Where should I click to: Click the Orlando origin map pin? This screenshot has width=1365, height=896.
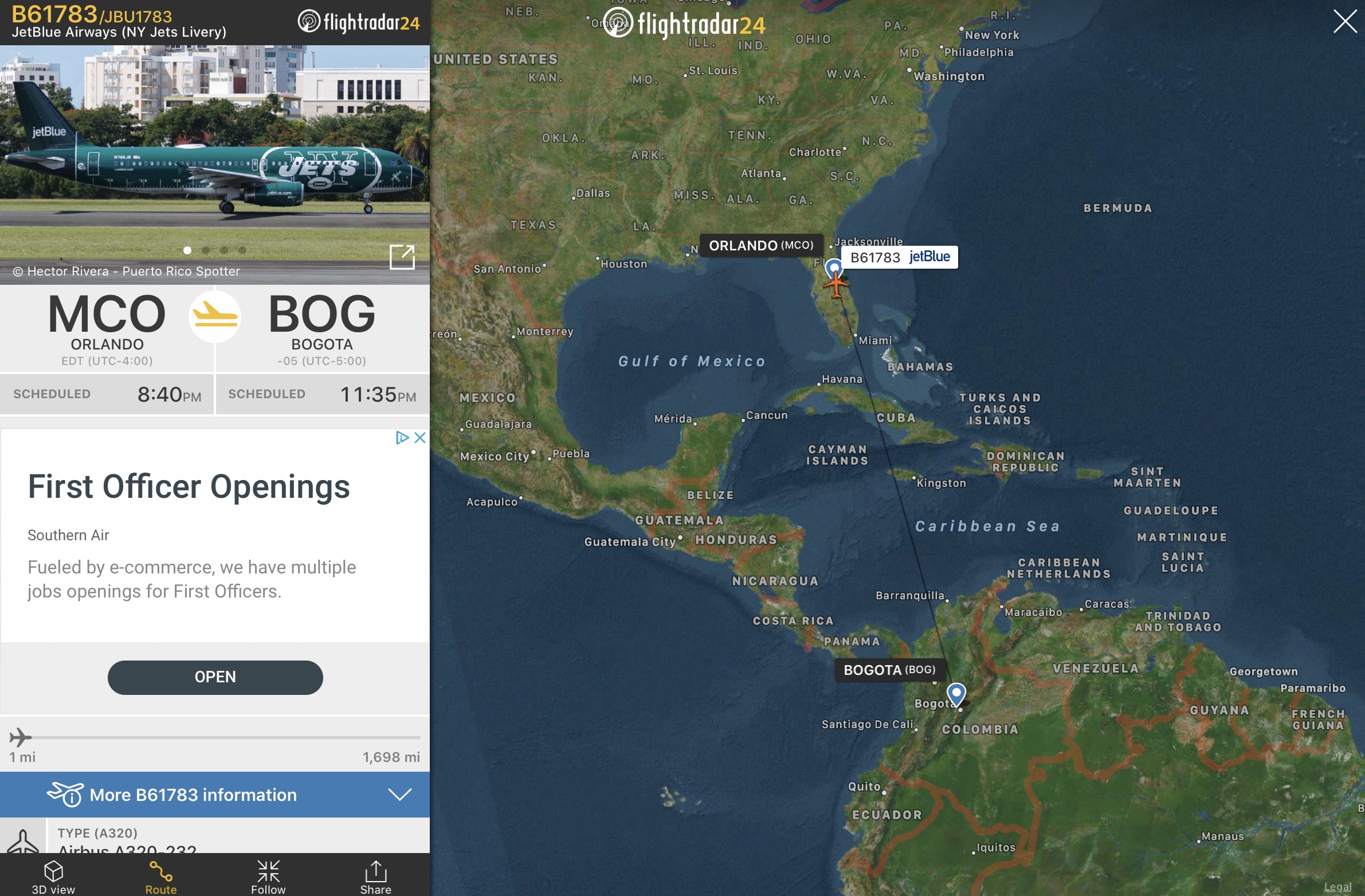pos(834,268)
